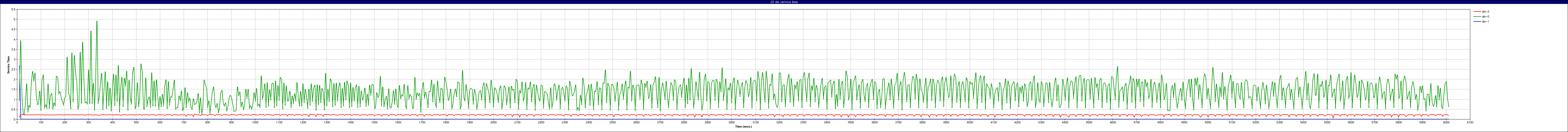This screenshot has height=132, width=1568.
Task: Click the x-axis tick label 4600
Action: [1113, 122]
